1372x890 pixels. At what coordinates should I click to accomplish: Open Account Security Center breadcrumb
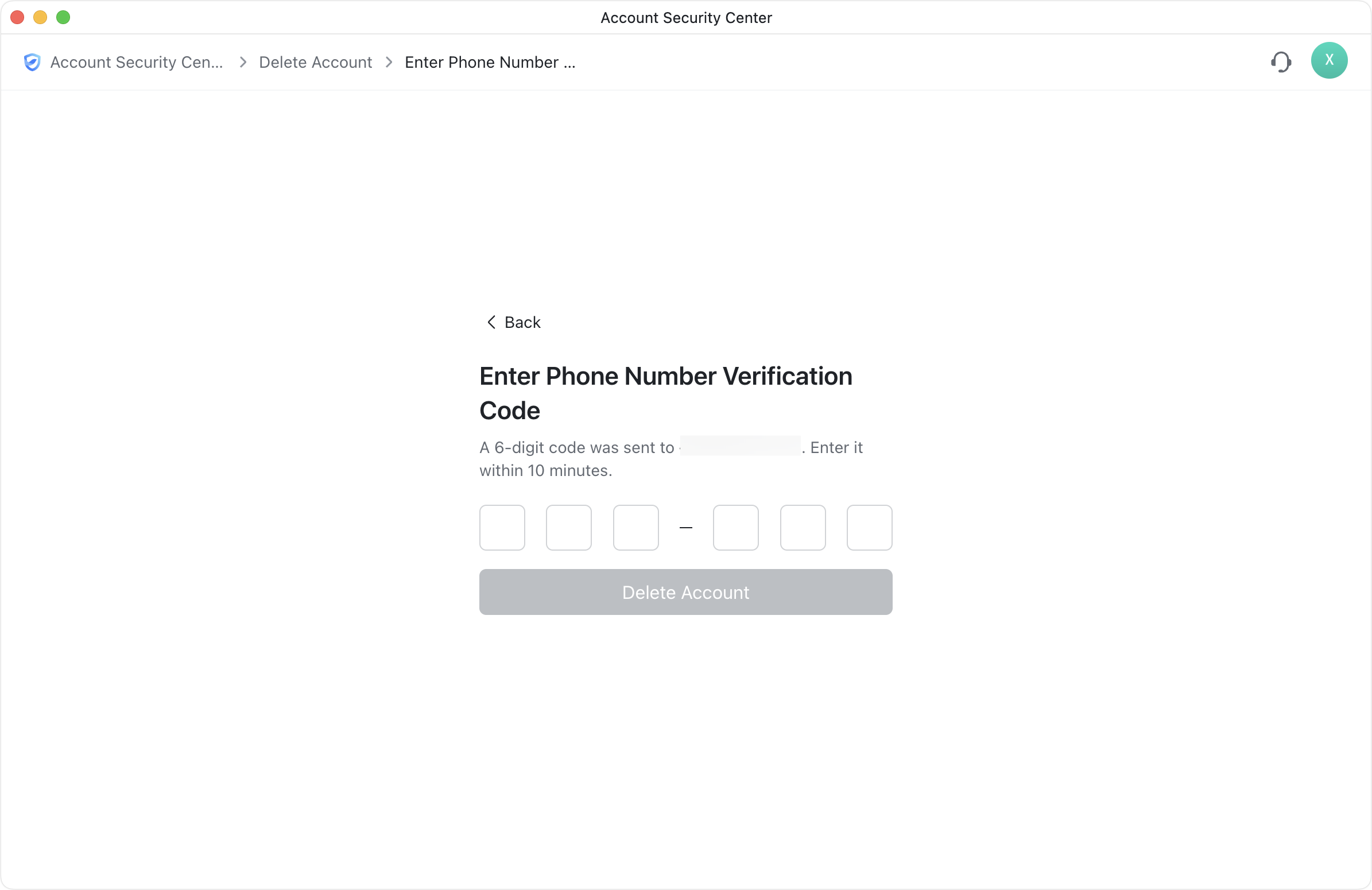(137, 62)
